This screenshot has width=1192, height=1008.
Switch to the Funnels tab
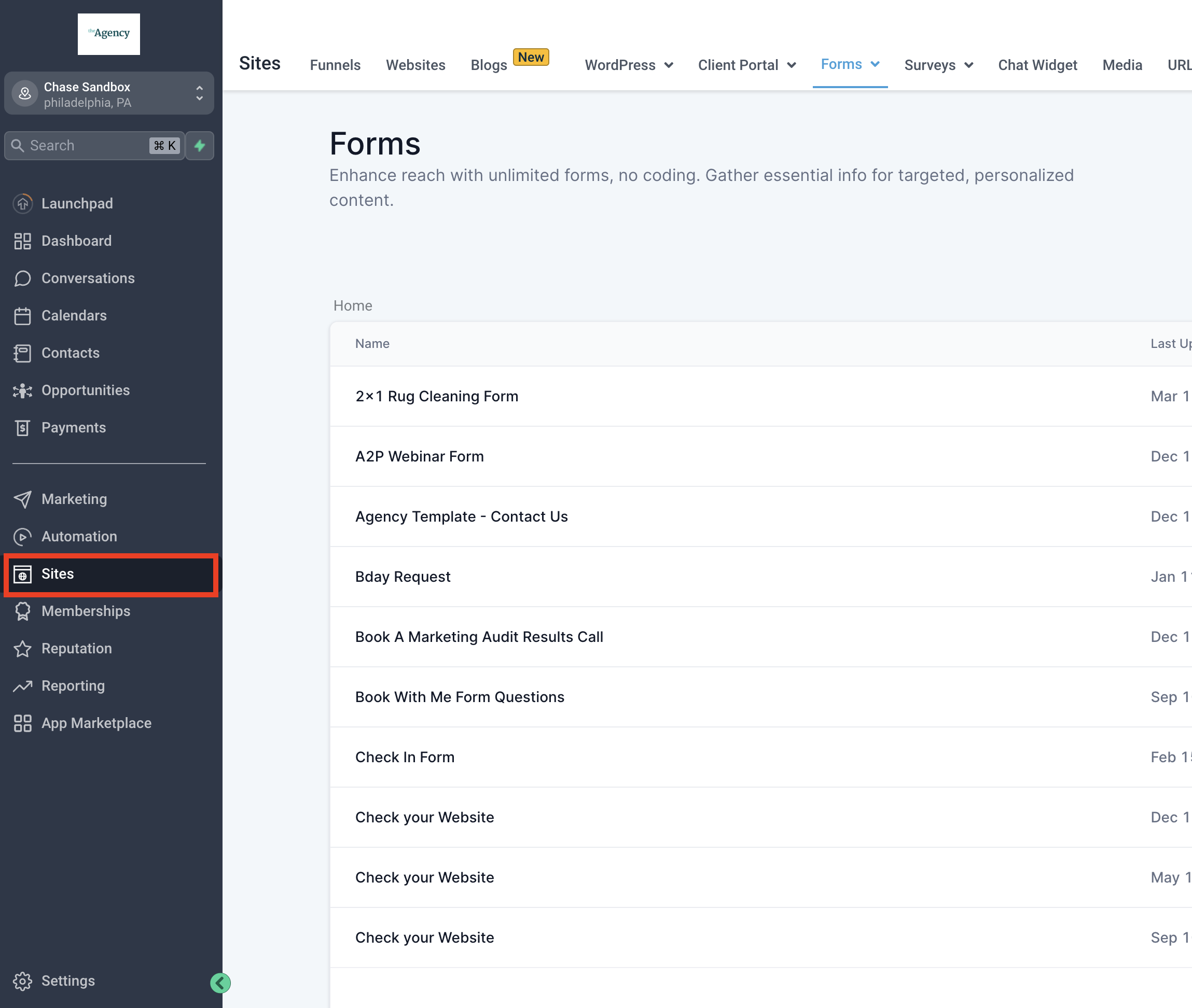[335, 65]
